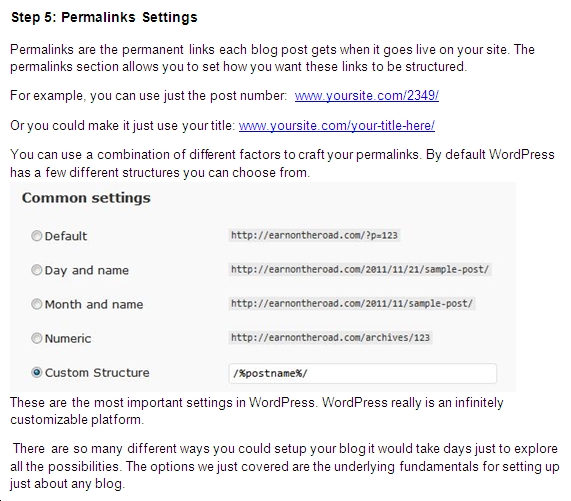Screen dimensions: 571x501
Task: Select the Default permalink radio button
Action: pyautogui.click(x=36, y=236)
